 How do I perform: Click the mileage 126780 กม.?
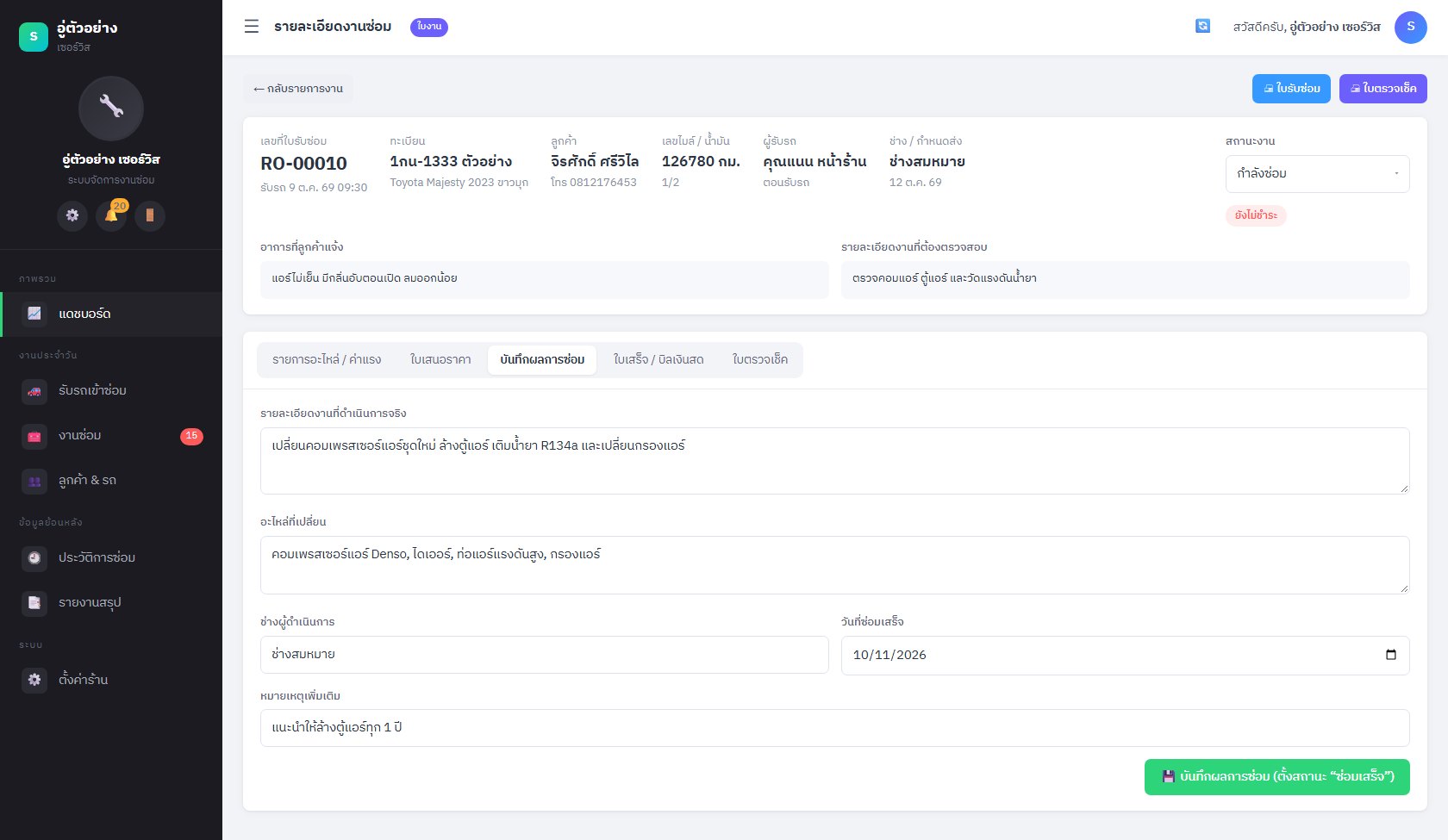(x=701, y=161)
